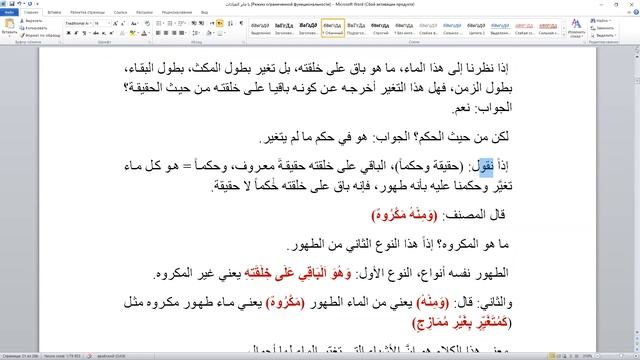Apply the Строгий (Strong) style

[x=380, y=28]
